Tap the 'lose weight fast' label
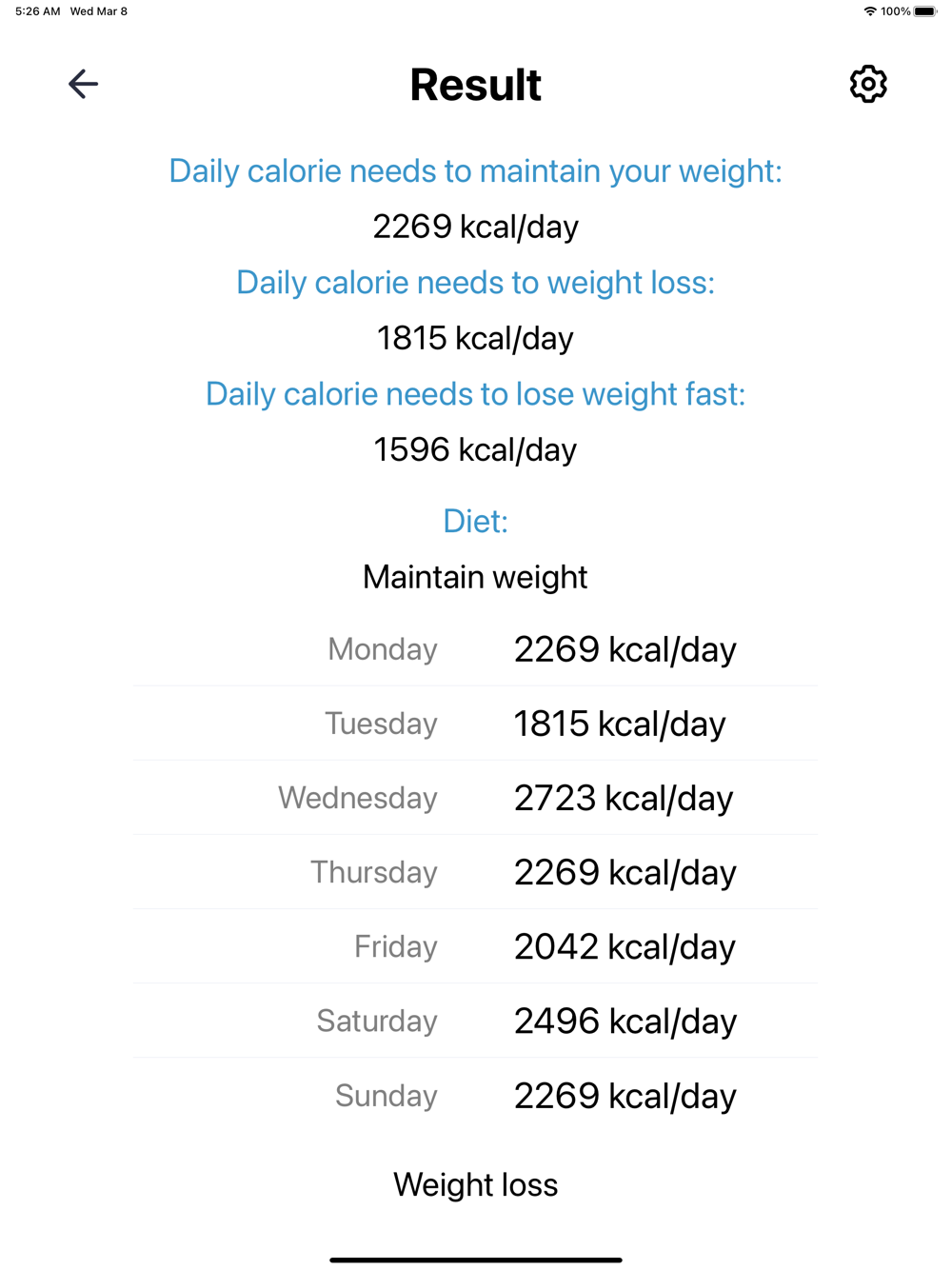Screen dimensions: 952x1270 [x=475, y=394]
